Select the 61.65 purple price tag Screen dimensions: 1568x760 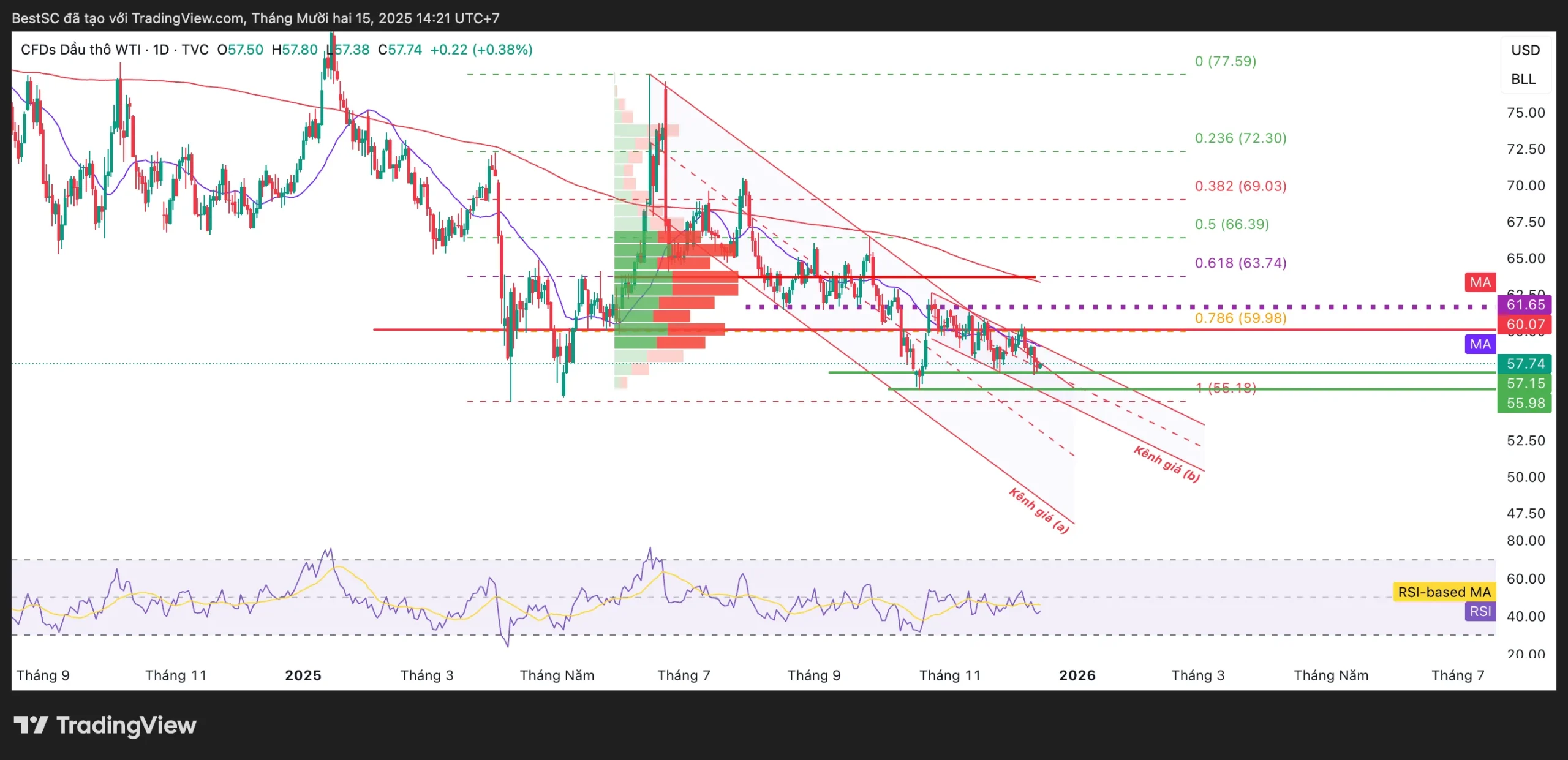(1525, 304)
